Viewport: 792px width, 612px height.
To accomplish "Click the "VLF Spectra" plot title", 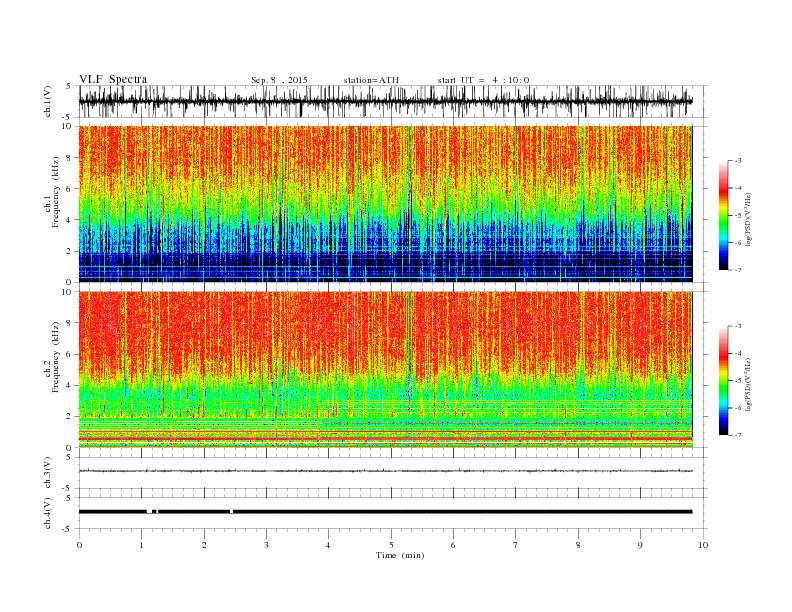I will click(113, 79).
